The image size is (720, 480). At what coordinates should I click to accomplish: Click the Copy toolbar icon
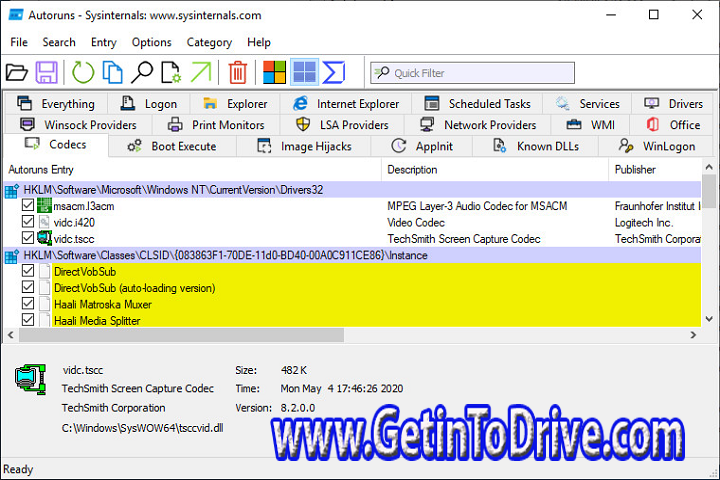click(112, 73)
